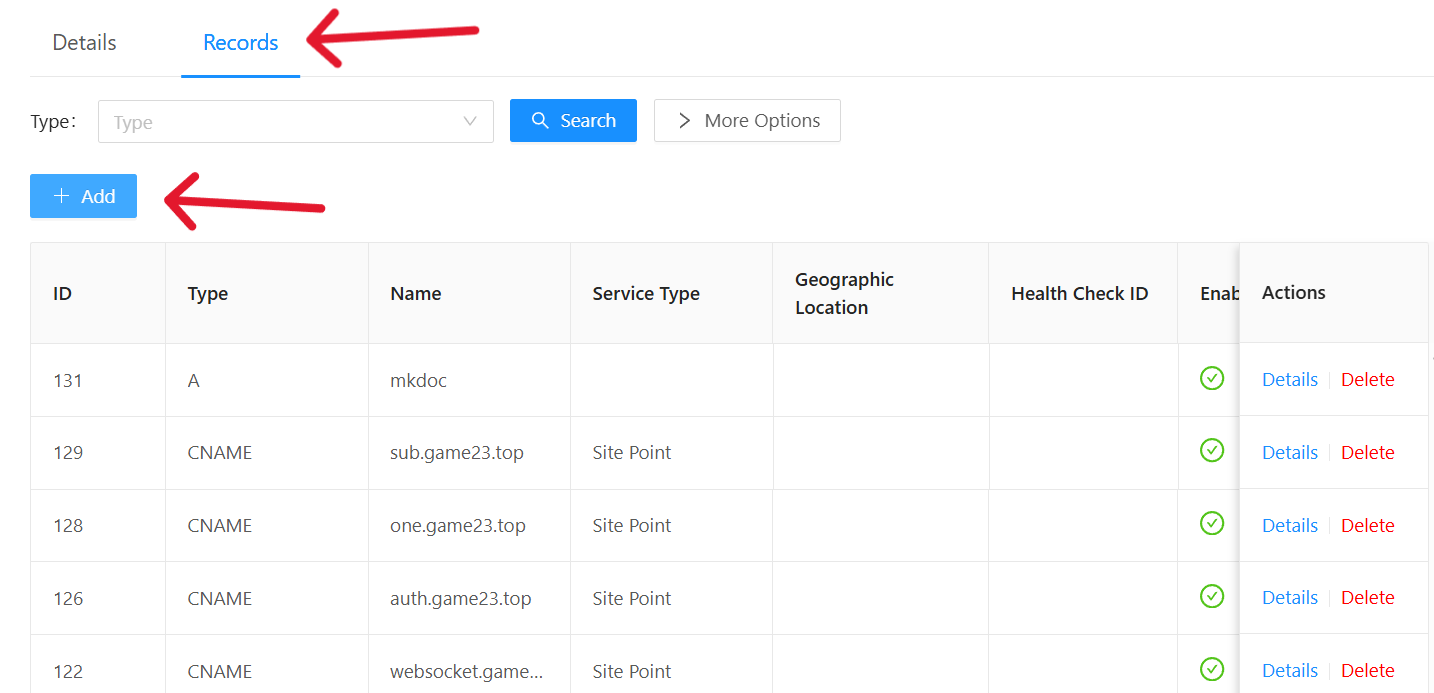Delete the sub.game23.top record
The image size is (1434, 693).
(x=1367, y=453)
